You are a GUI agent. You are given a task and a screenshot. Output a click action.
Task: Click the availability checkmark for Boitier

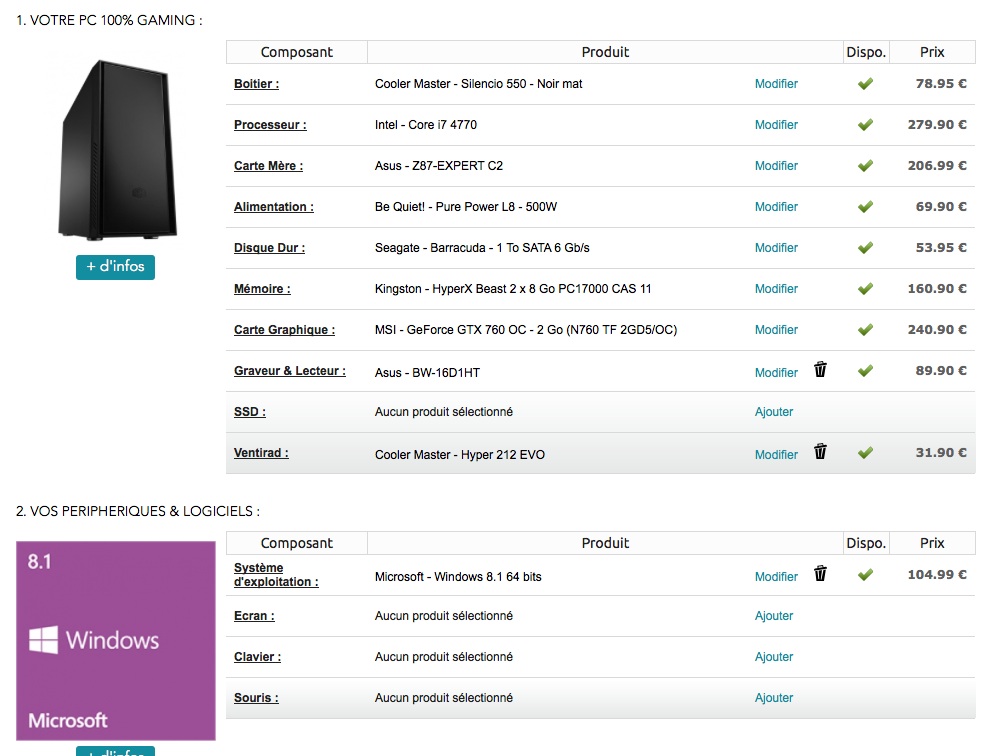point(865,83)
